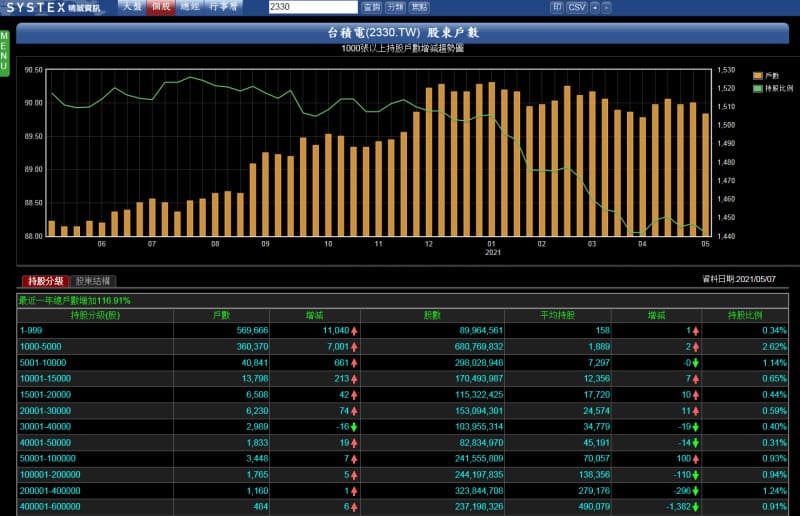Screen dimensions: 800x516
Task: Click the green down arrow in 30001-40000 row
Action: (354, 426)
